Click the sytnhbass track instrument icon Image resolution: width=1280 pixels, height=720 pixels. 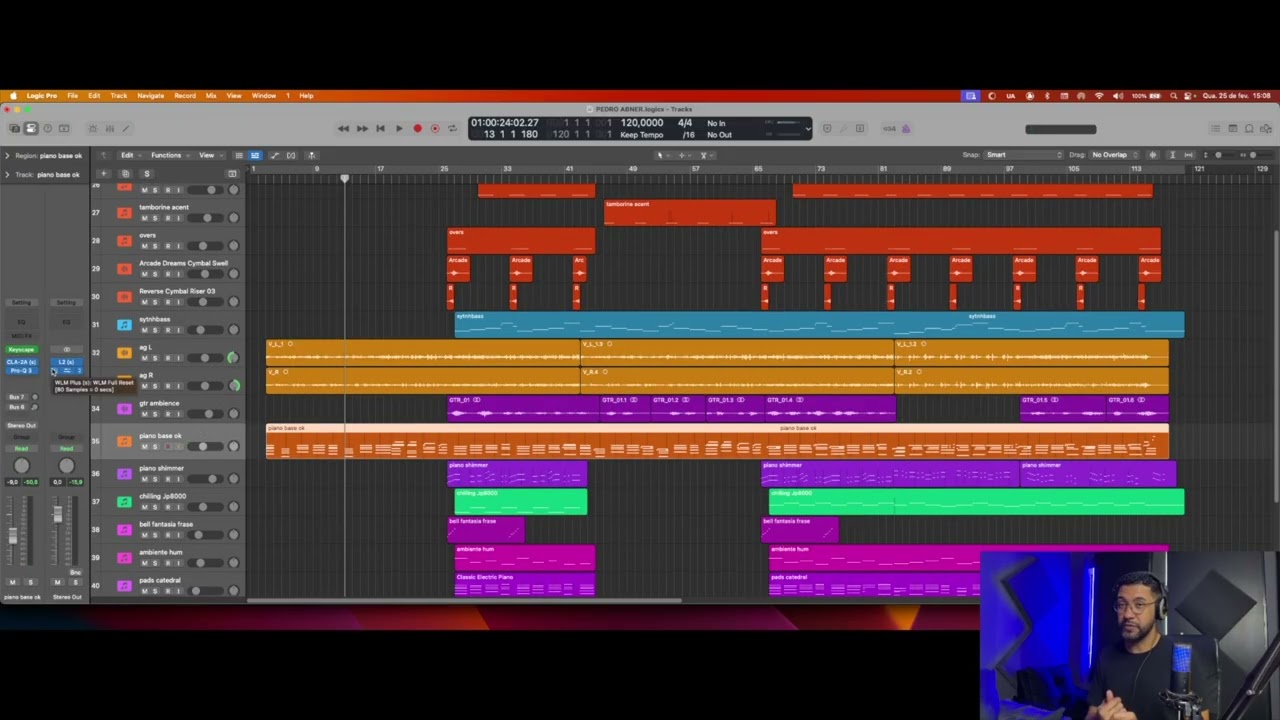click(x=124, y=325)
